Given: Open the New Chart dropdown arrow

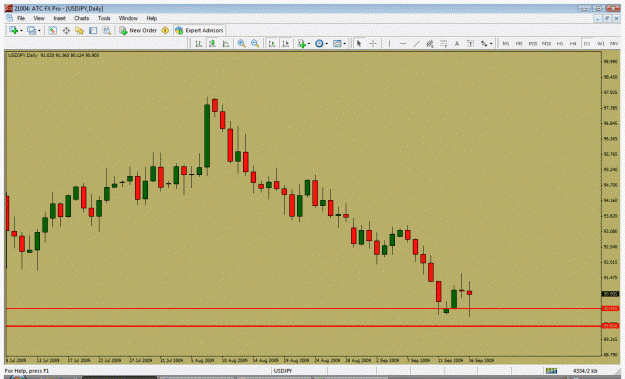Looking at the screenshot, I should [x=21, y=31].
